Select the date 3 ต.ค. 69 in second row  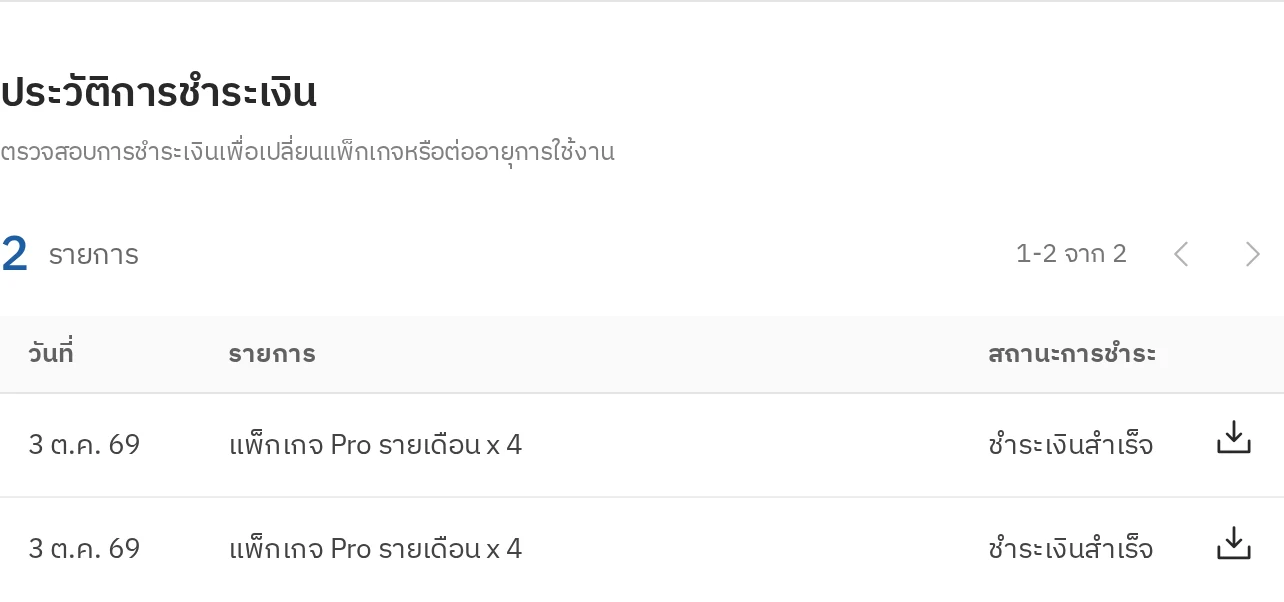84,549
